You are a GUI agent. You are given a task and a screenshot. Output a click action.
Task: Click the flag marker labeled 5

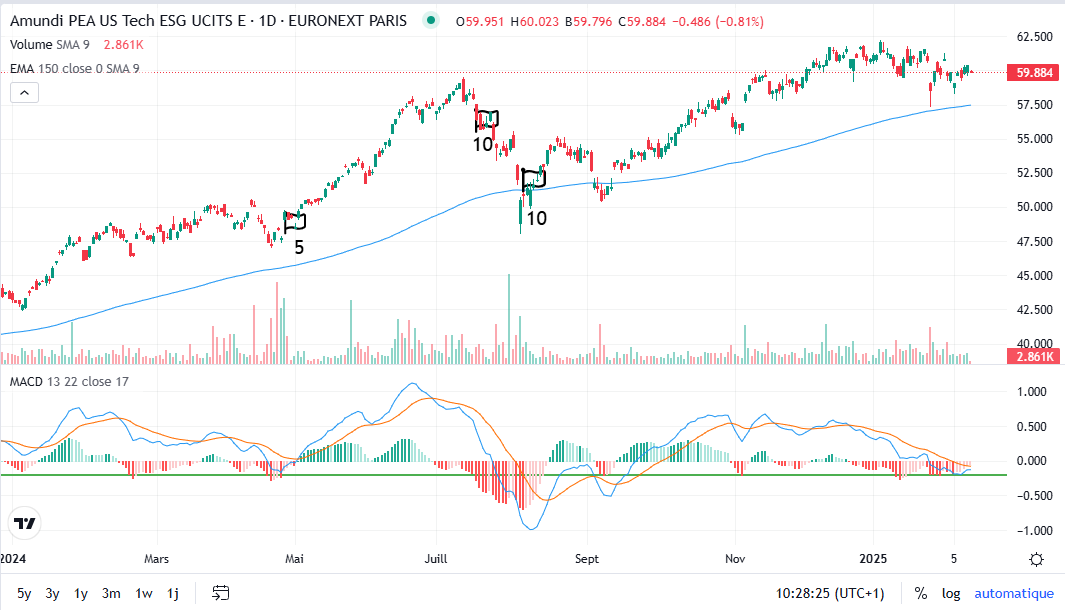(295, 222)
